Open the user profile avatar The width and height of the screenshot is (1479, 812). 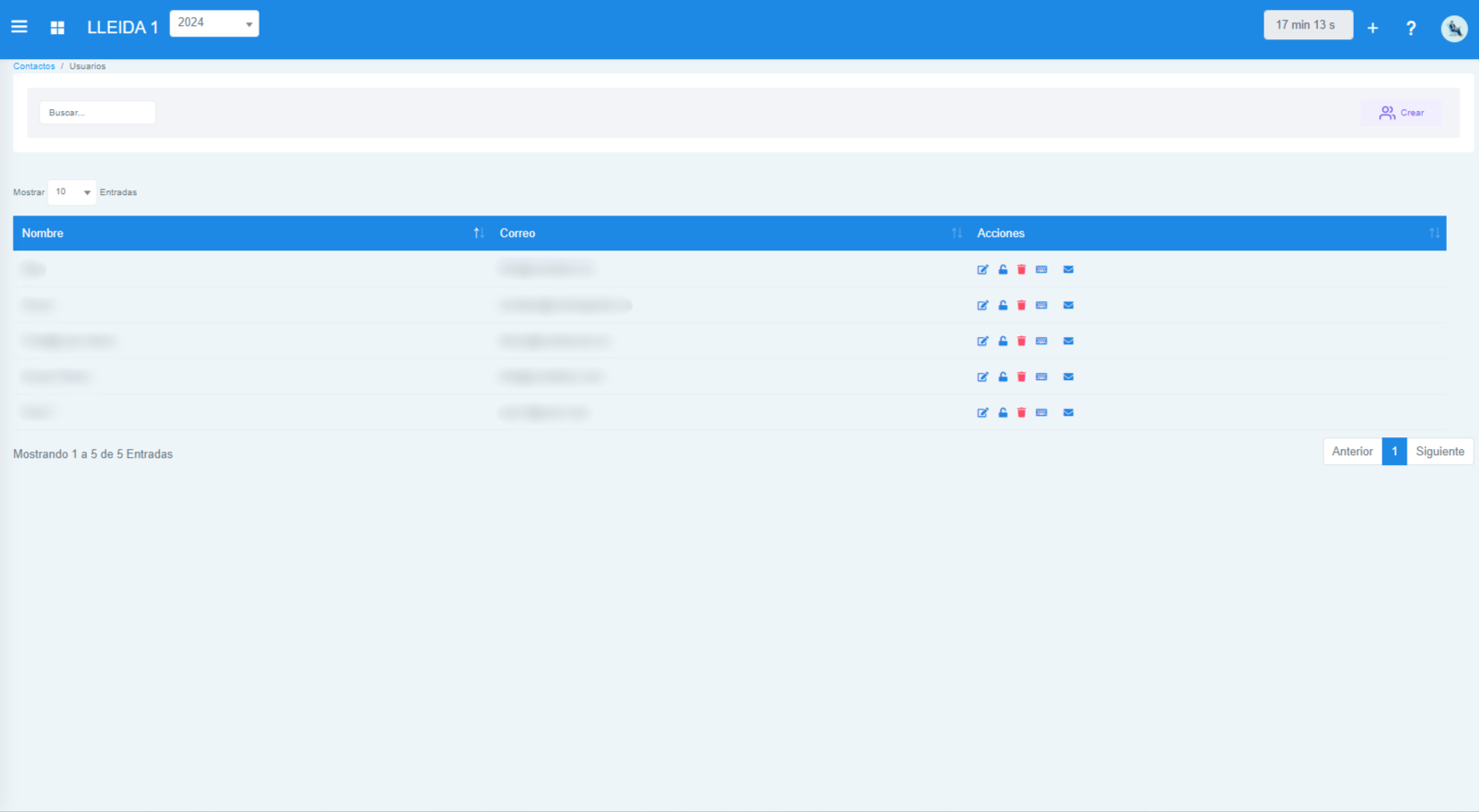click(x=1454, y=29)
